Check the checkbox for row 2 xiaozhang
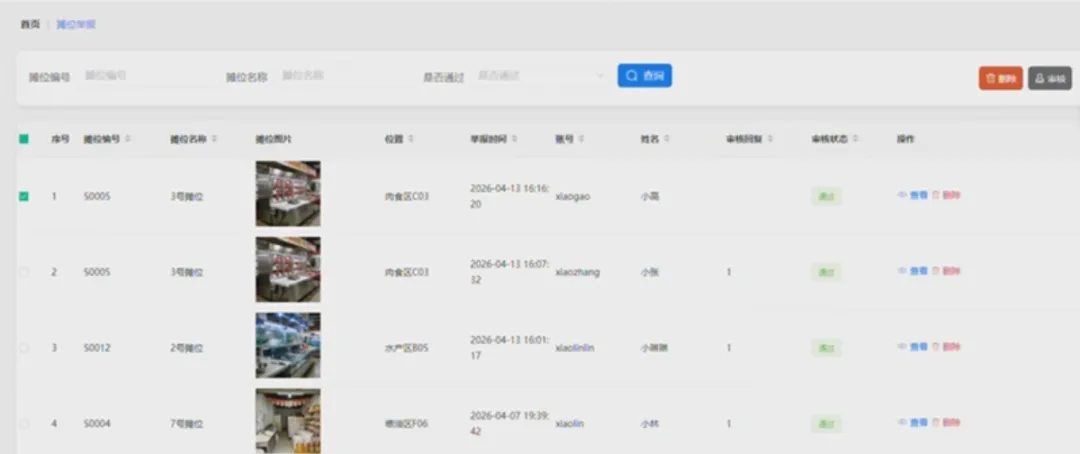The width and height of the screenshot is (1080, 454). [x=24, y=272]
